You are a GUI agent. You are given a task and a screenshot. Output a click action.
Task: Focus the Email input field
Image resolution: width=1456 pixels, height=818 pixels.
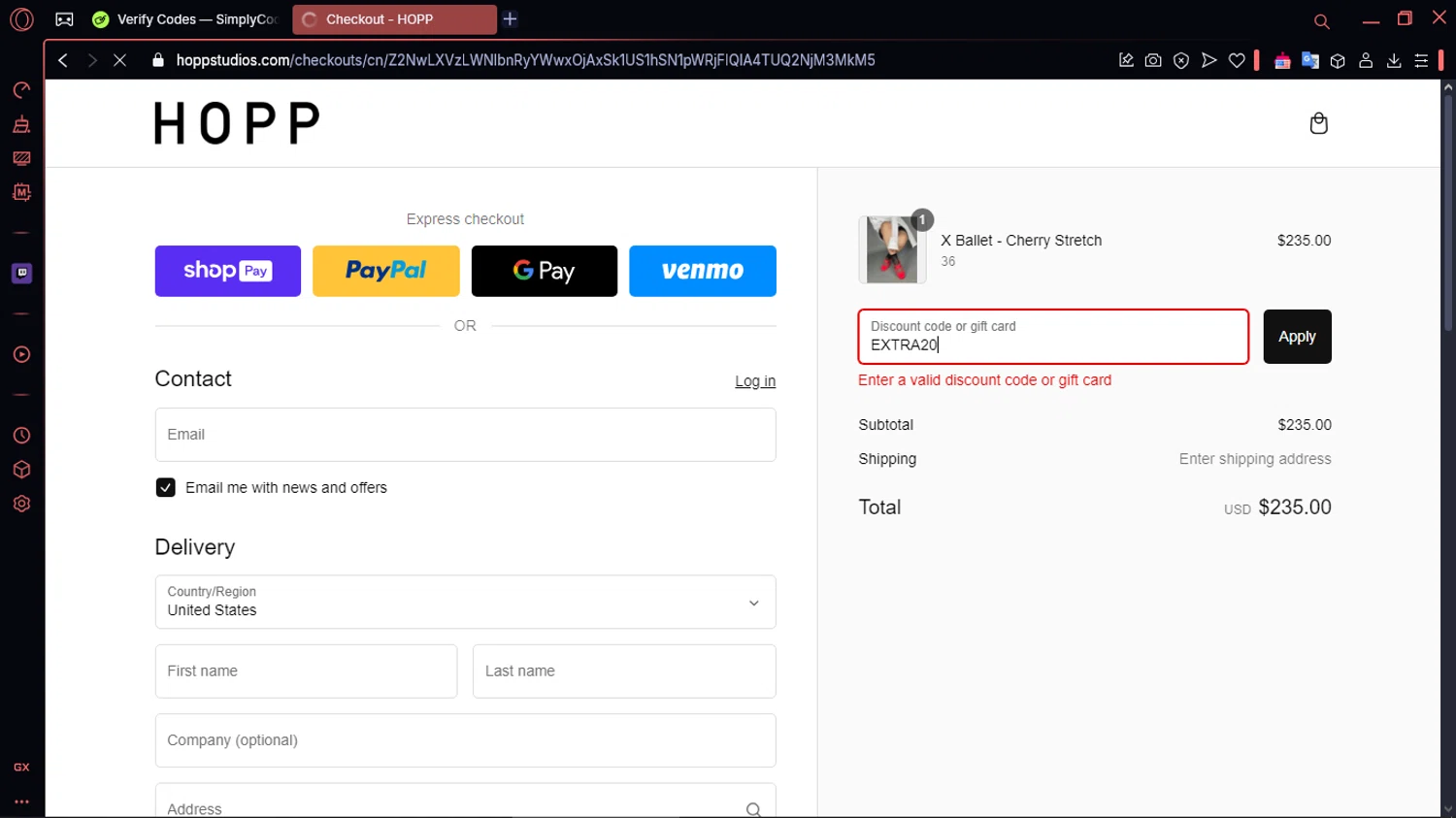tap(465, 435)
